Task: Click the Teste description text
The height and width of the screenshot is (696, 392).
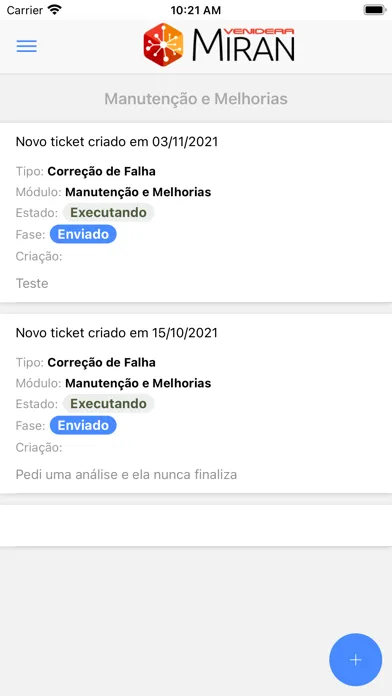Action: (32, 283)
